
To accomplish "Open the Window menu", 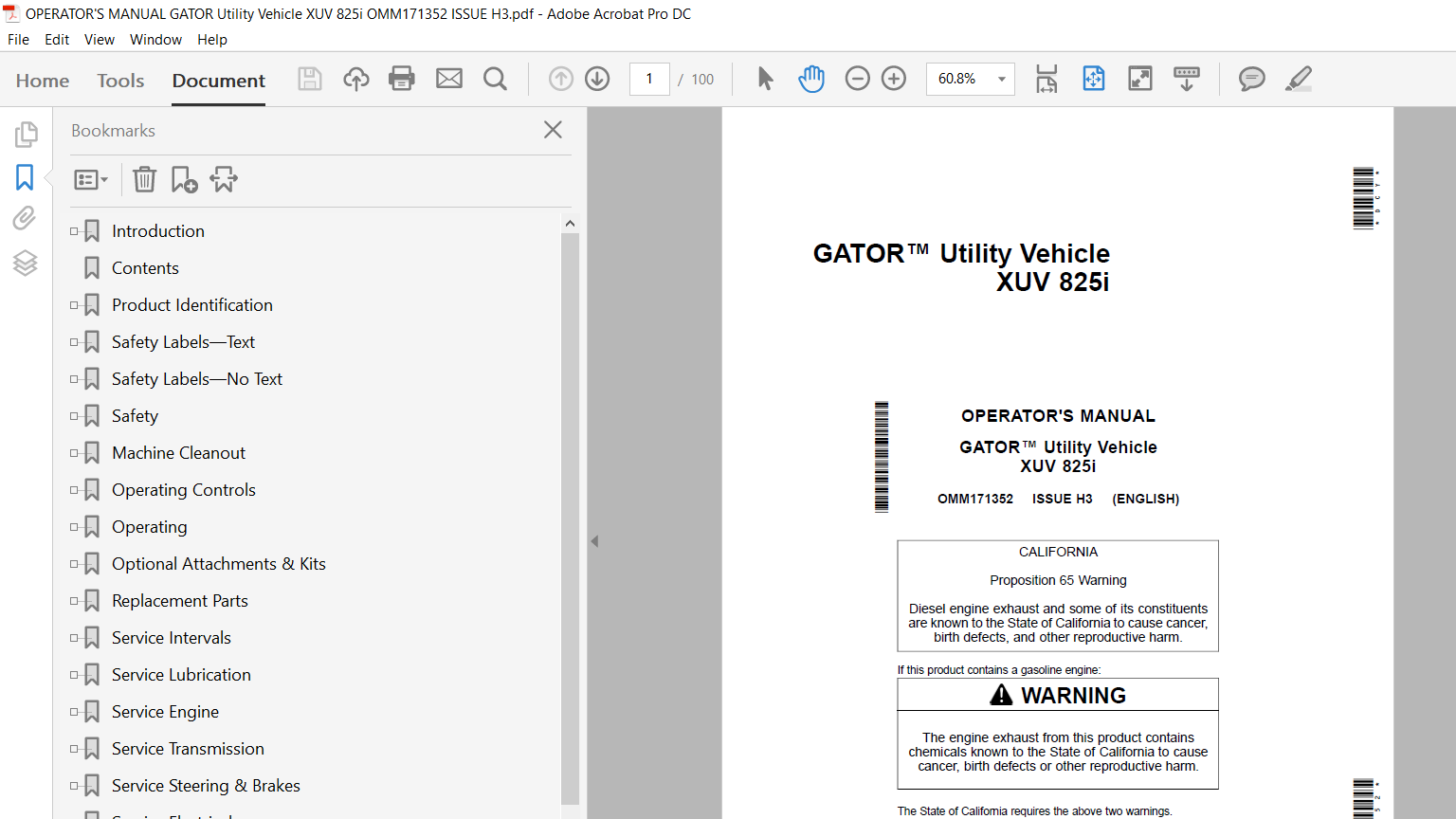I will click(155, 39).
